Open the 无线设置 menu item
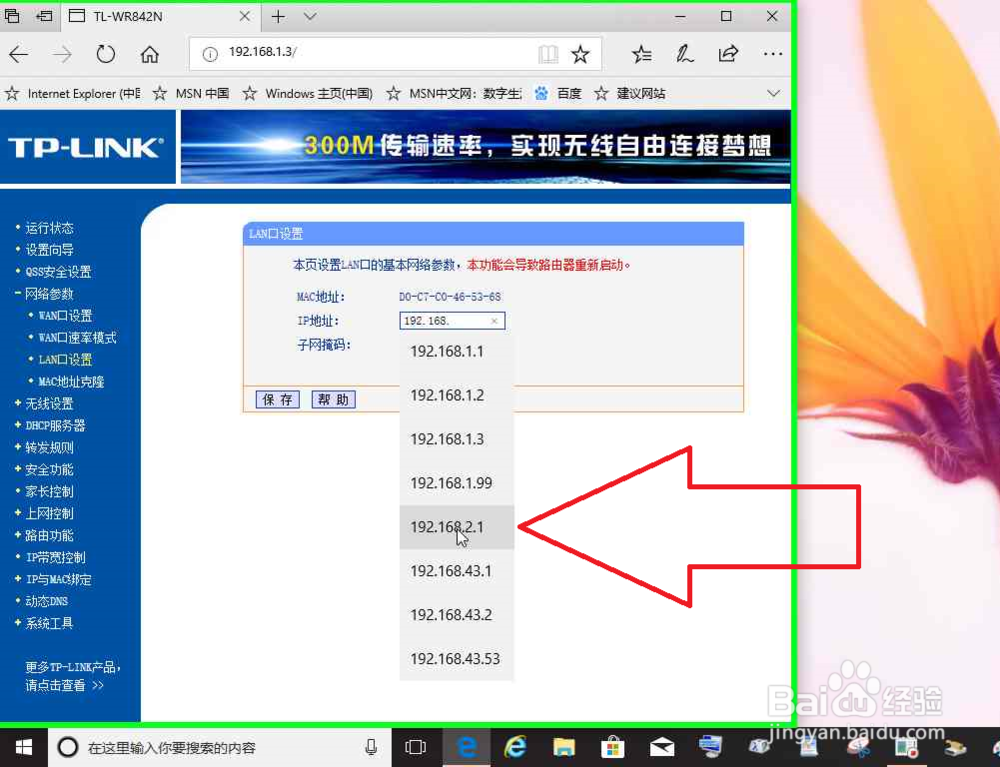This screenshot has width=1000, height=767. [47, 403]
